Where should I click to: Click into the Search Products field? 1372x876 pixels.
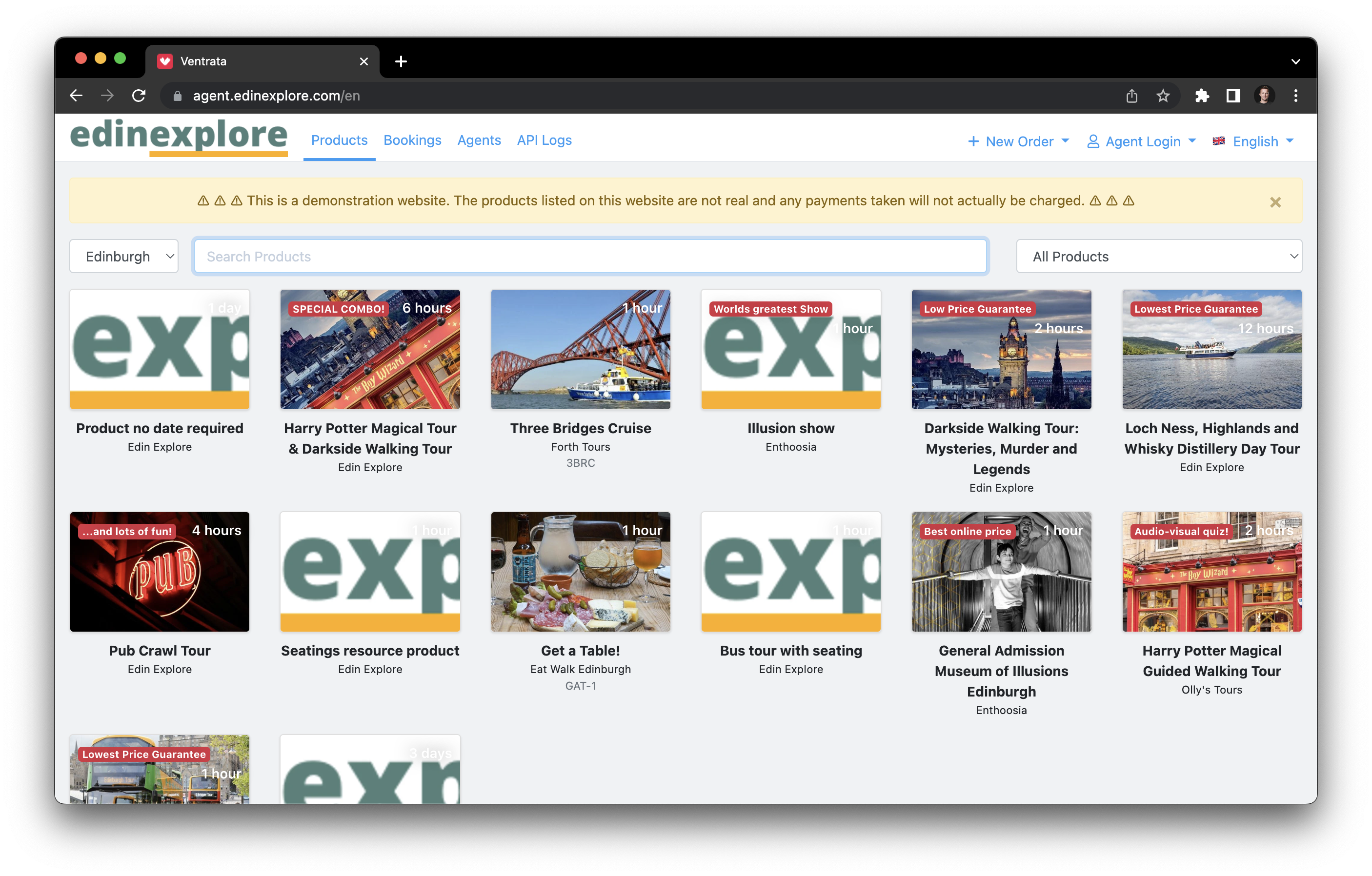click(x=590, y=256)
